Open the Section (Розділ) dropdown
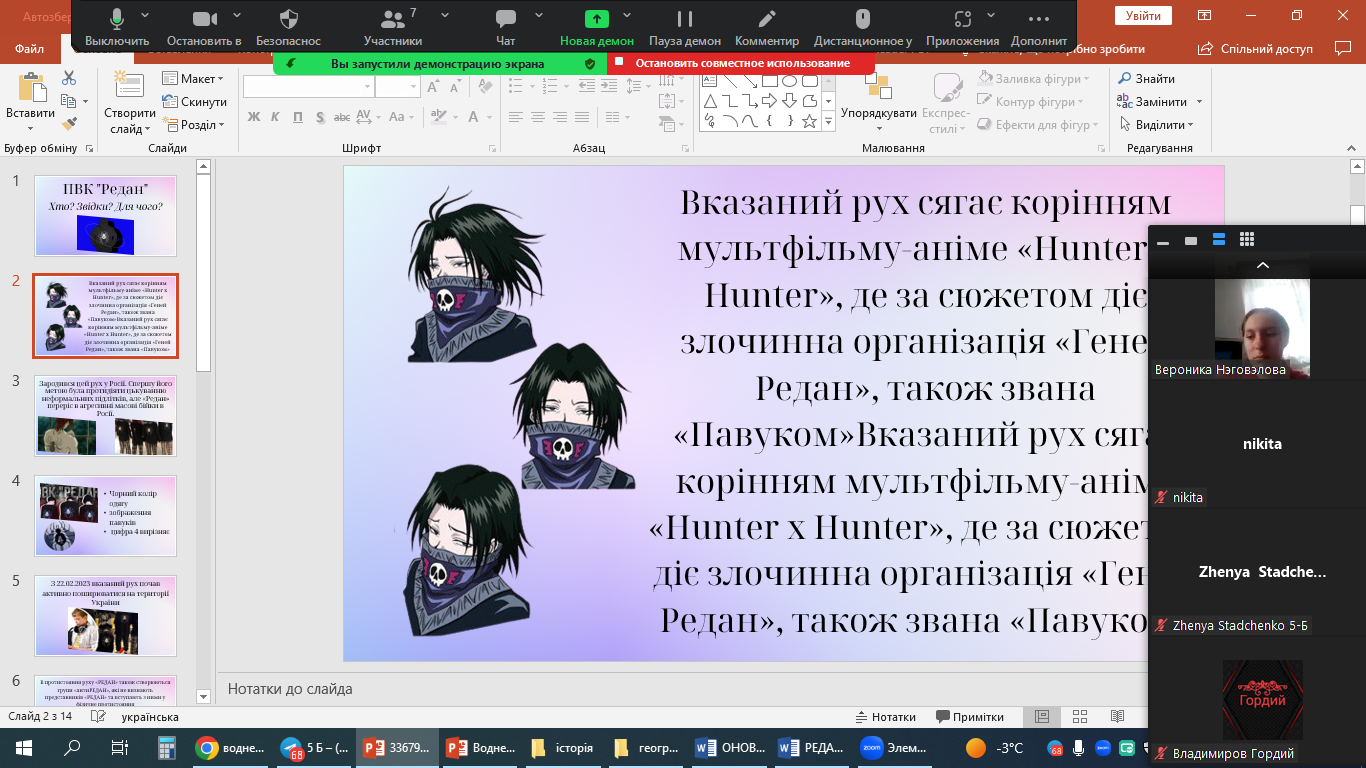1366x768 pixels. click(x=193, y=125)
